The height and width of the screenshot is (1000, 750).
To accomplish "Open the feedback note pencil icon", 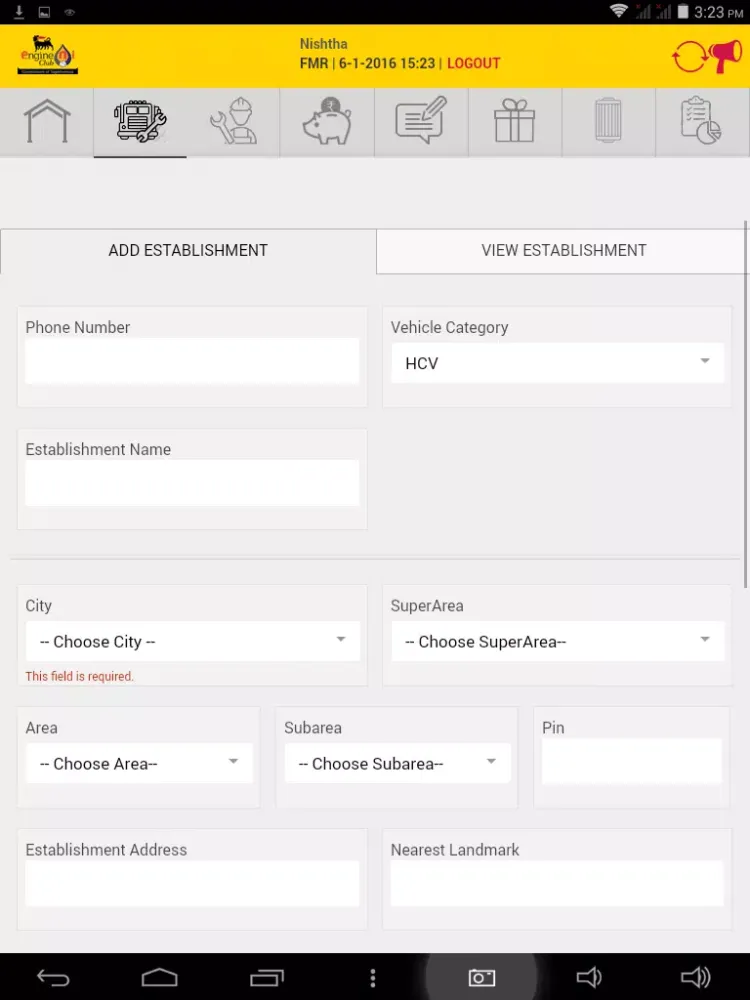I will click(x=420, y=122).
